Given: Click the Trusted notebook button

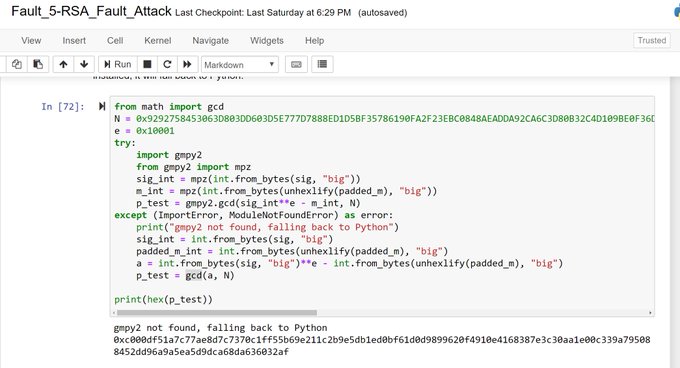Looking at the screenshot, I should [x=652, y=40].
